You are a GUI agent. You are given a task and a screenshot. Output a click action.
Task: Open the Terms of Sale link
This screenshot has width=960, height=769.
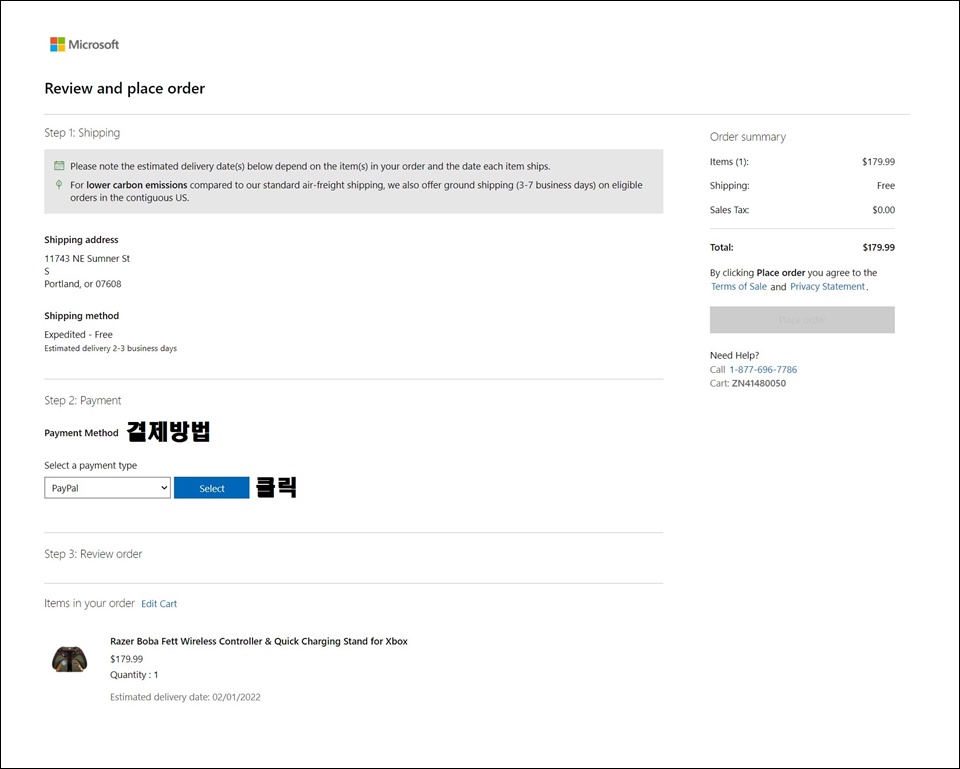(738, 287)
